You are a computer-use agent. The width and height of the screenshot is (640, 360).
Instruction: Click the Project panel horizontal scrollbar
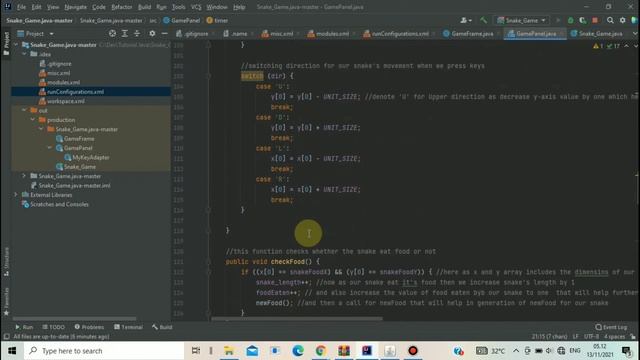[74, 319]
